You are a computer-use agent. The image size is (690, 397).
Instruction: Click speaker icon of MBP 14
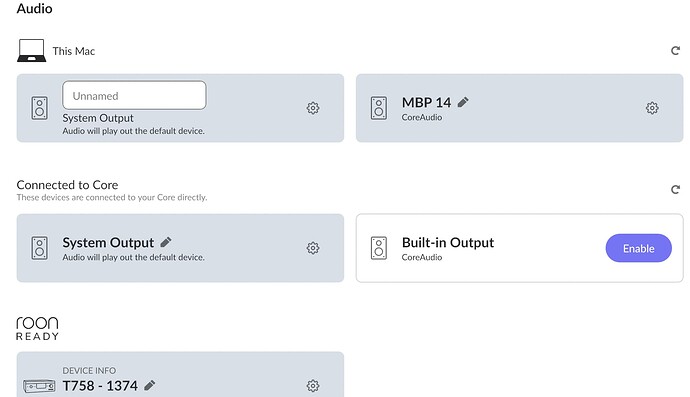tap(379, 108)
